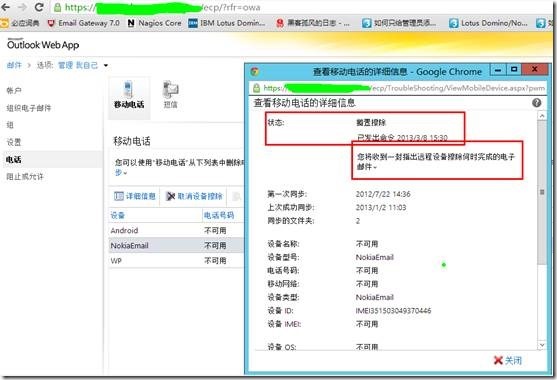The image size is (557, 380).
Task: Select 组织电子邮件 in left navigation
Action: [29, 108]
